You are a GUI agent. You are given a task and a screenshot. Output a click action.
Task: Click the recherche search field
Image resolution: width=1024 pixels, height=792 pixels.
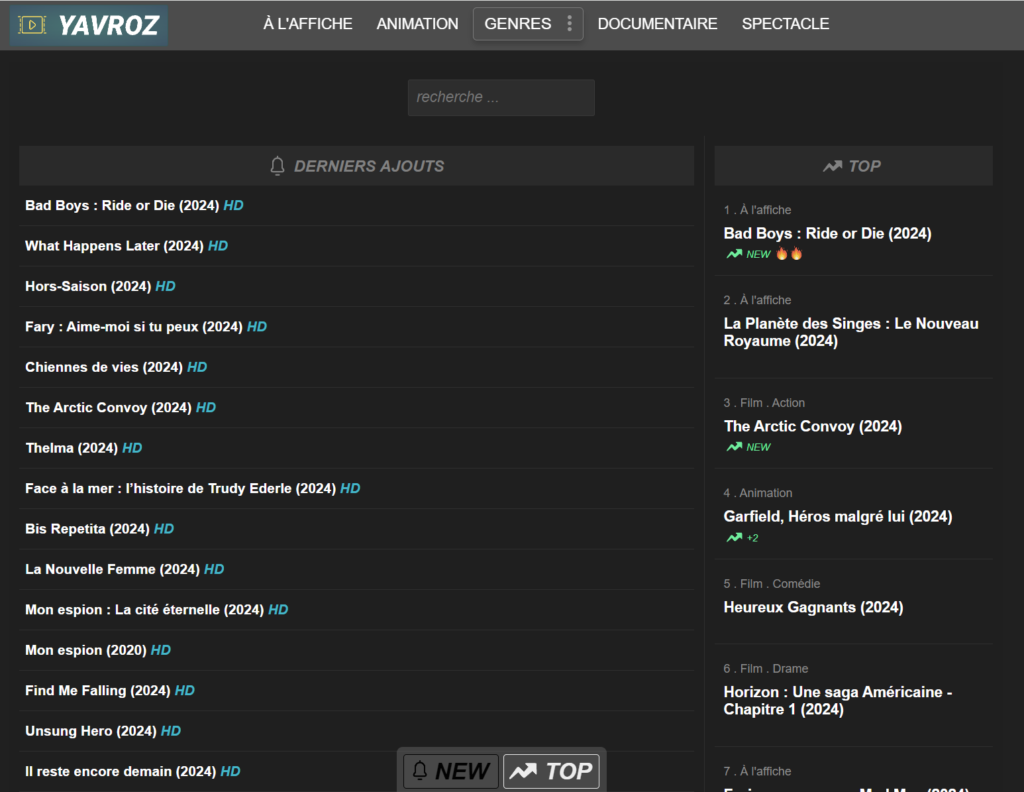(501, 97)
